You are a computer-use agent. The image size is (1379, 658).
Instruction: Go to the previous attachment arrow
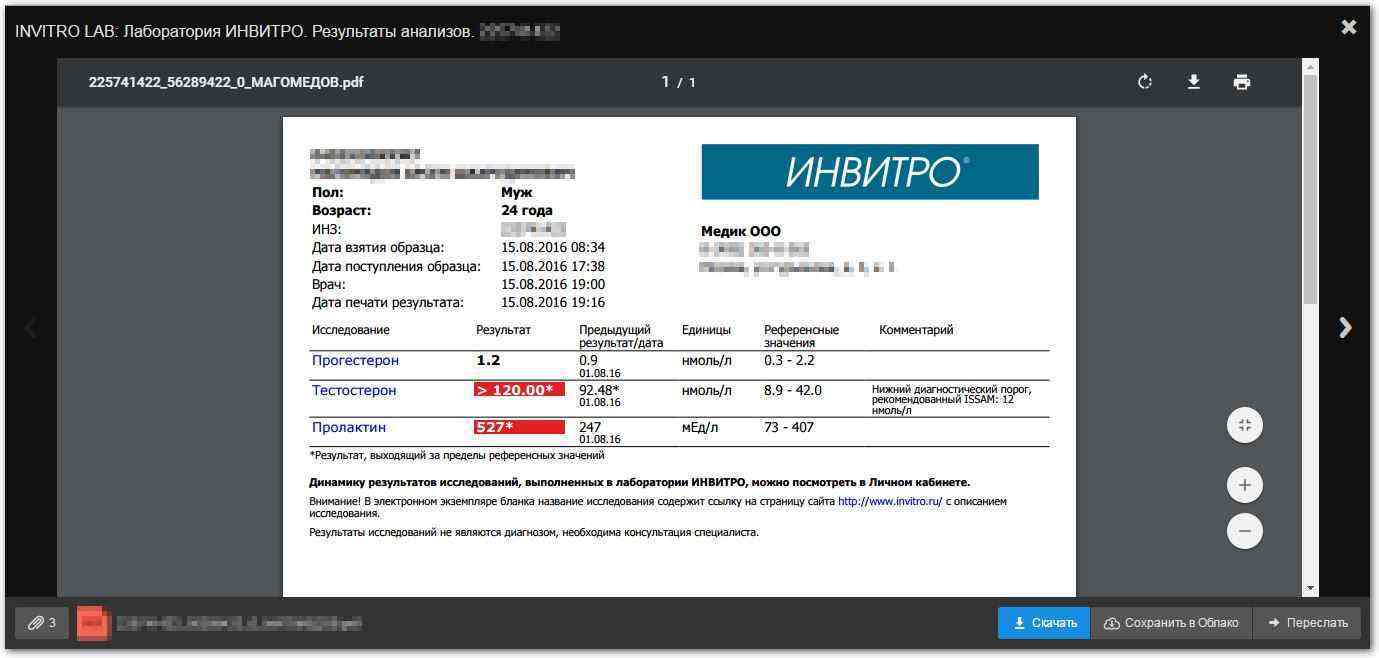31,327
